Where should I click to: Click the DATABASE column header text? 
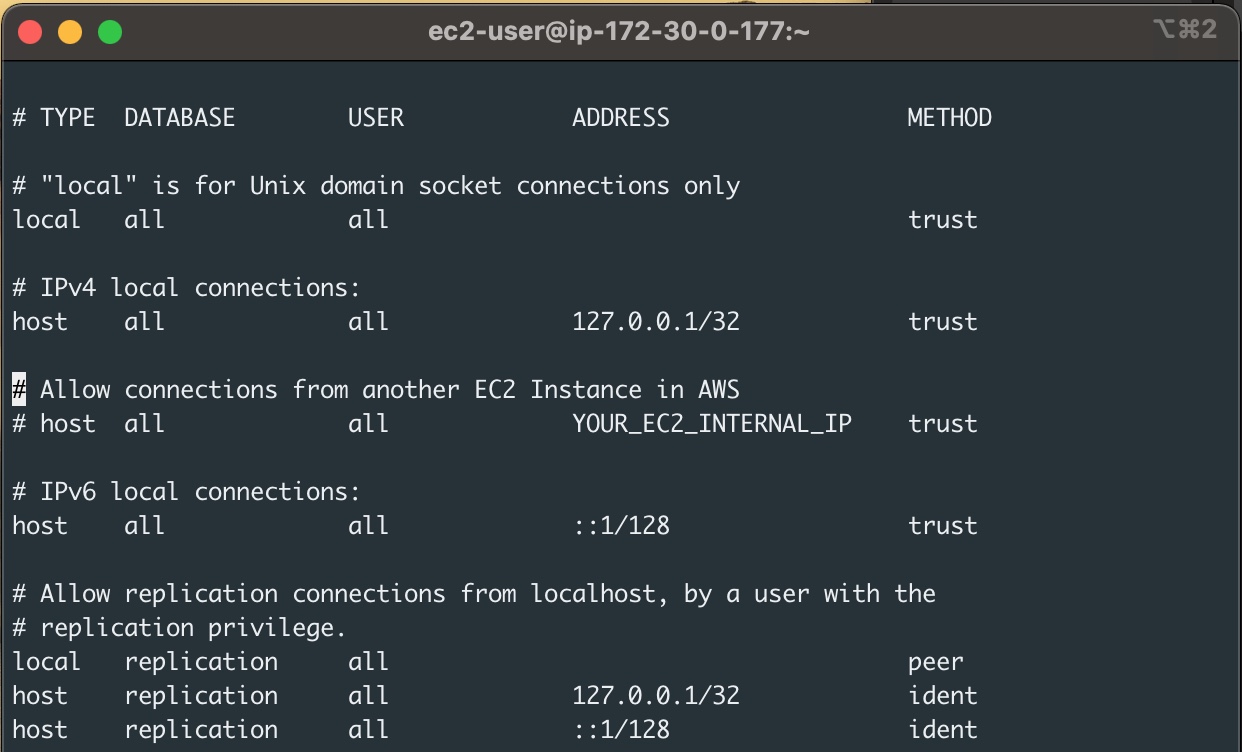click(x=179, y=118)
